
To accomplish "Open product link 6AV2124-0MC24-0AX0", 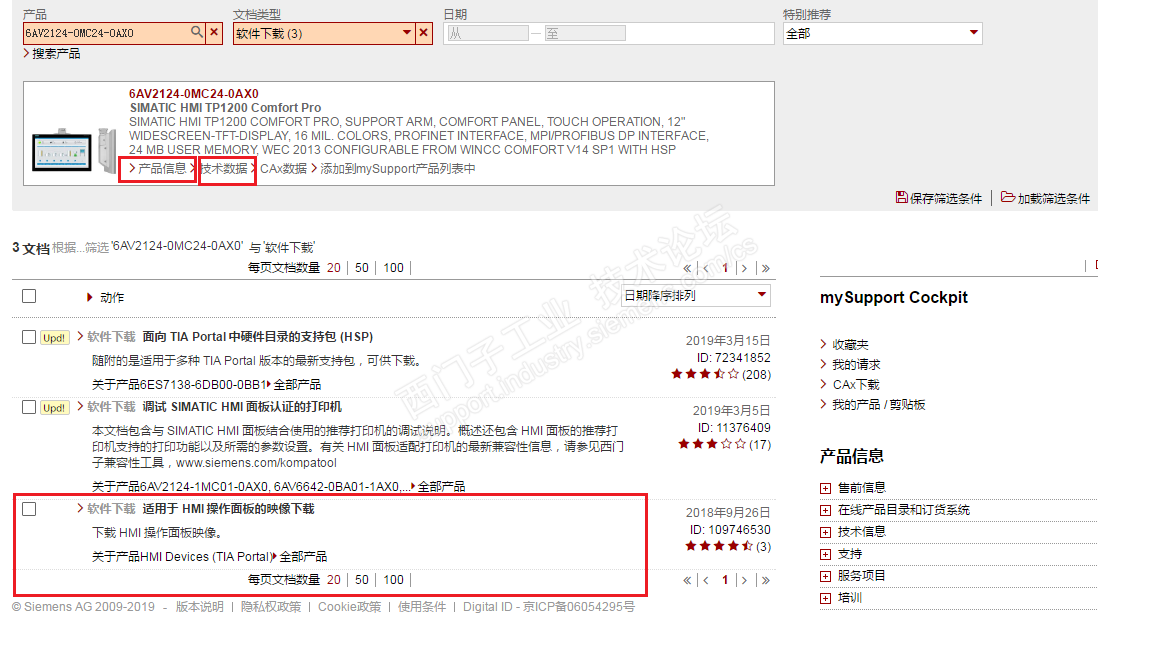I will click(x=194, y=93).
